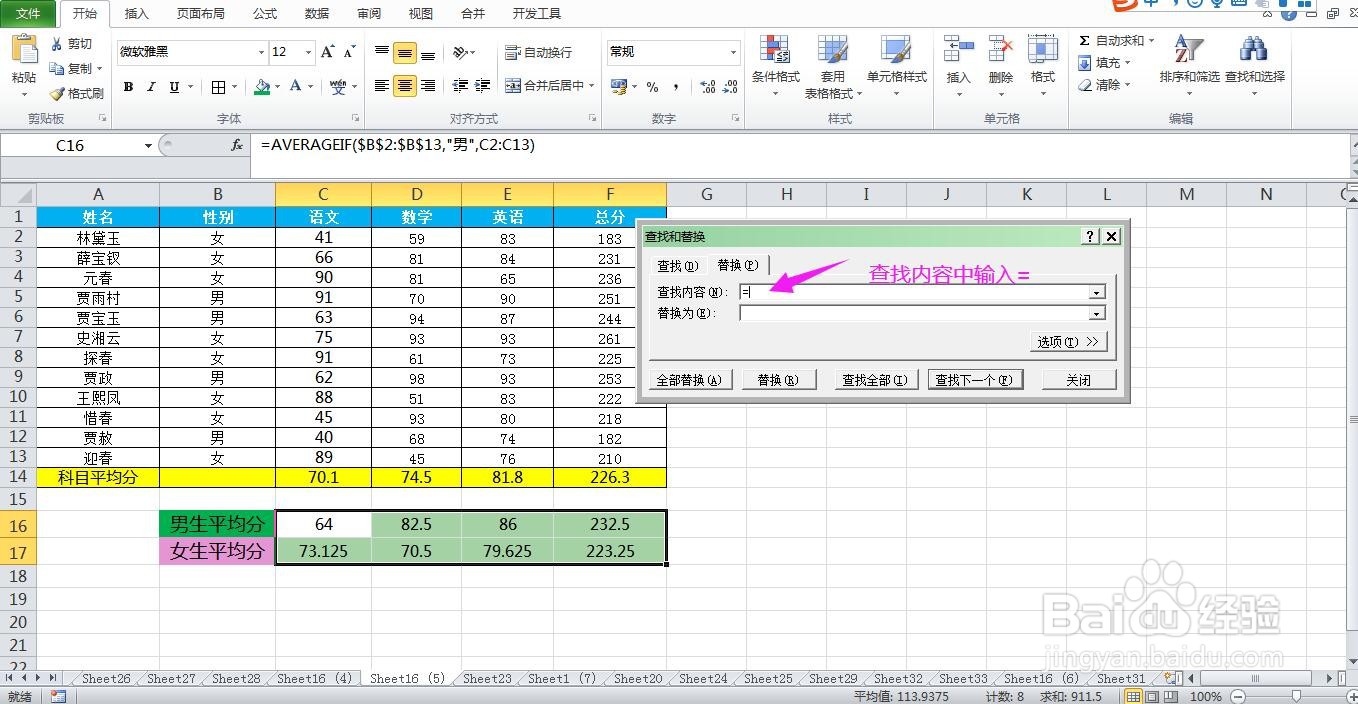The height and width of the screenshot is (704, 1358).
Task: Click the Replace button
Action: tap(777, 380)
